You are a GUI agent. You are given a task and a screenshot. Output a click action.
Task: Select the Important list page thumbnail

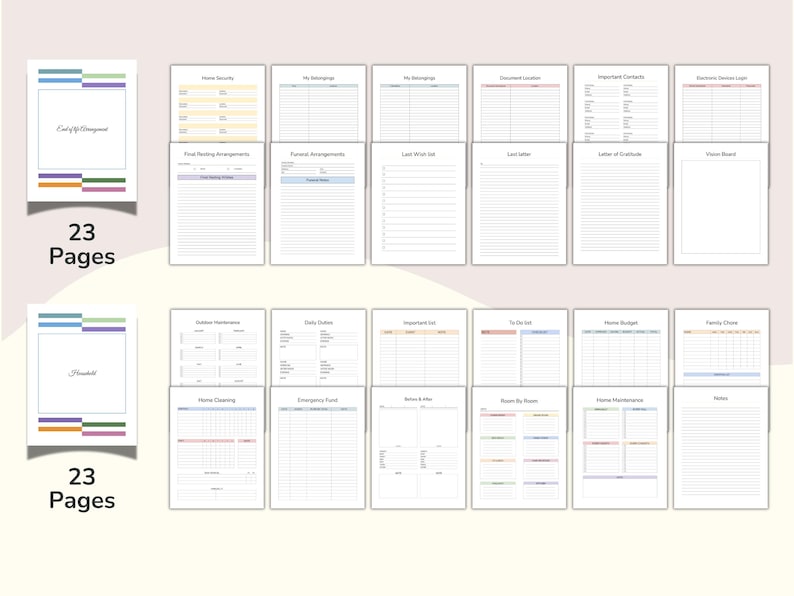click(x=419, y=348)
